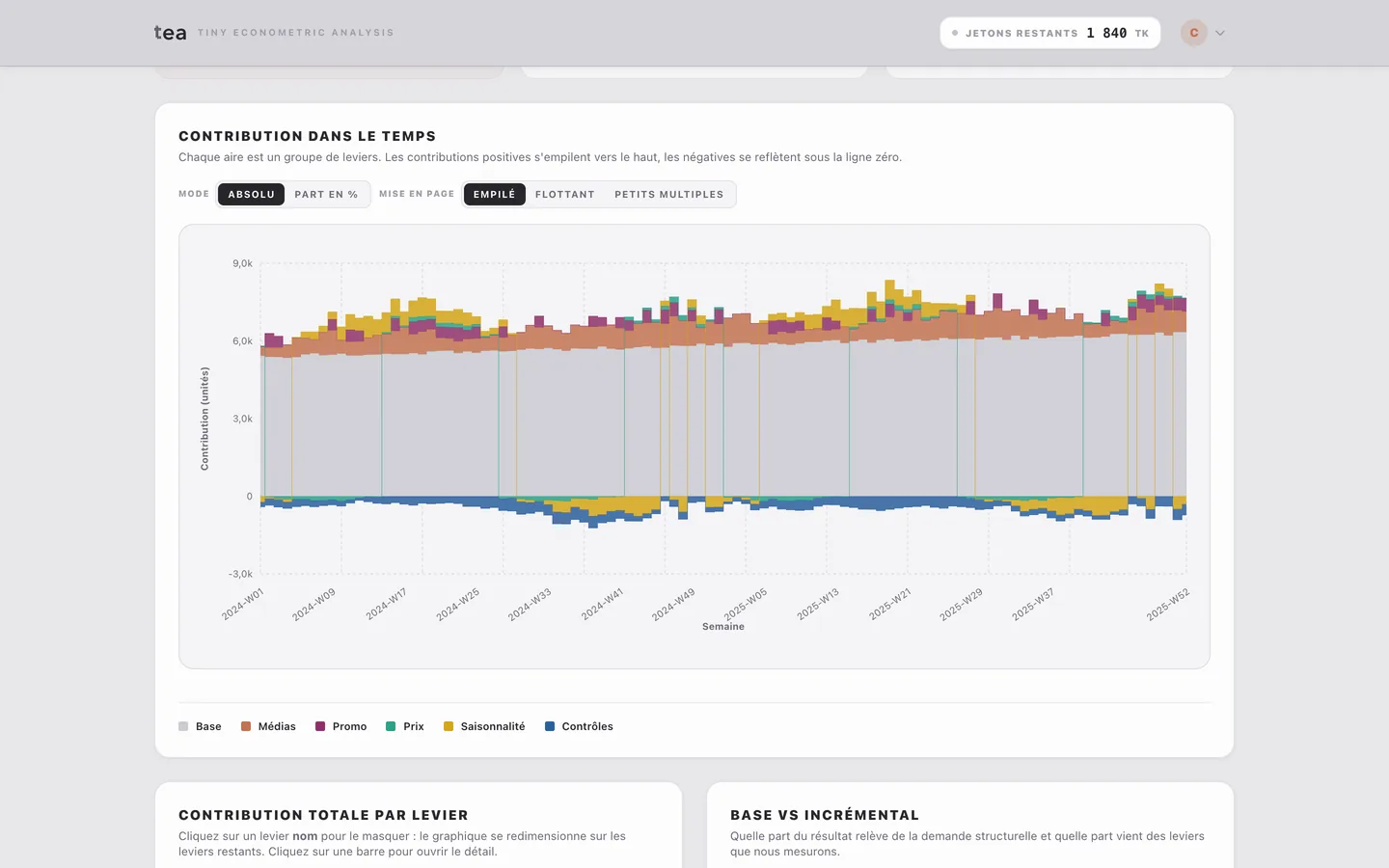Click the blue Contrôles color swatch
The width and height of the screenshot is (1389, 868).
click(550, 726)
